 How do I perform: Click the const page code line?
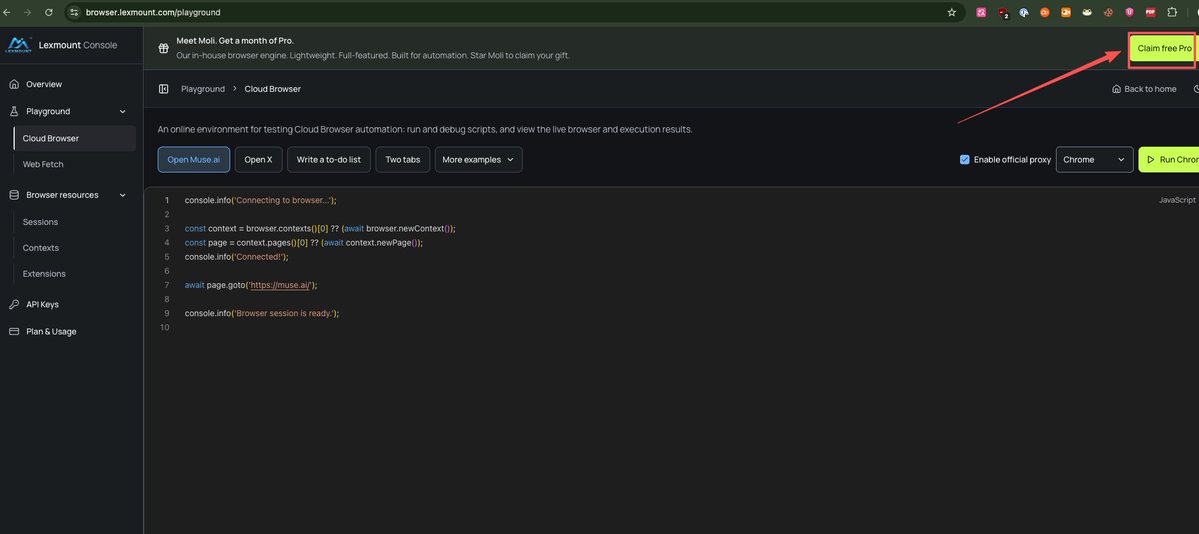304,243
